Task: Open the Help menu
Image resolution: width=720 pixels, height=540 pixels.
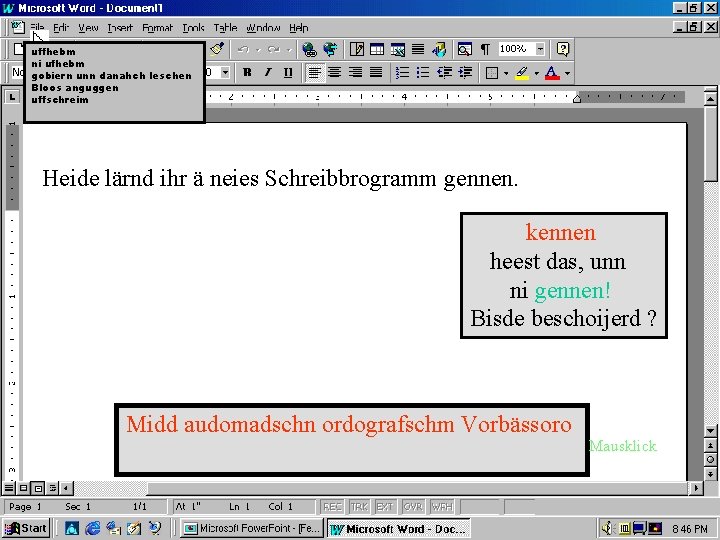Action: pos(298,28)
